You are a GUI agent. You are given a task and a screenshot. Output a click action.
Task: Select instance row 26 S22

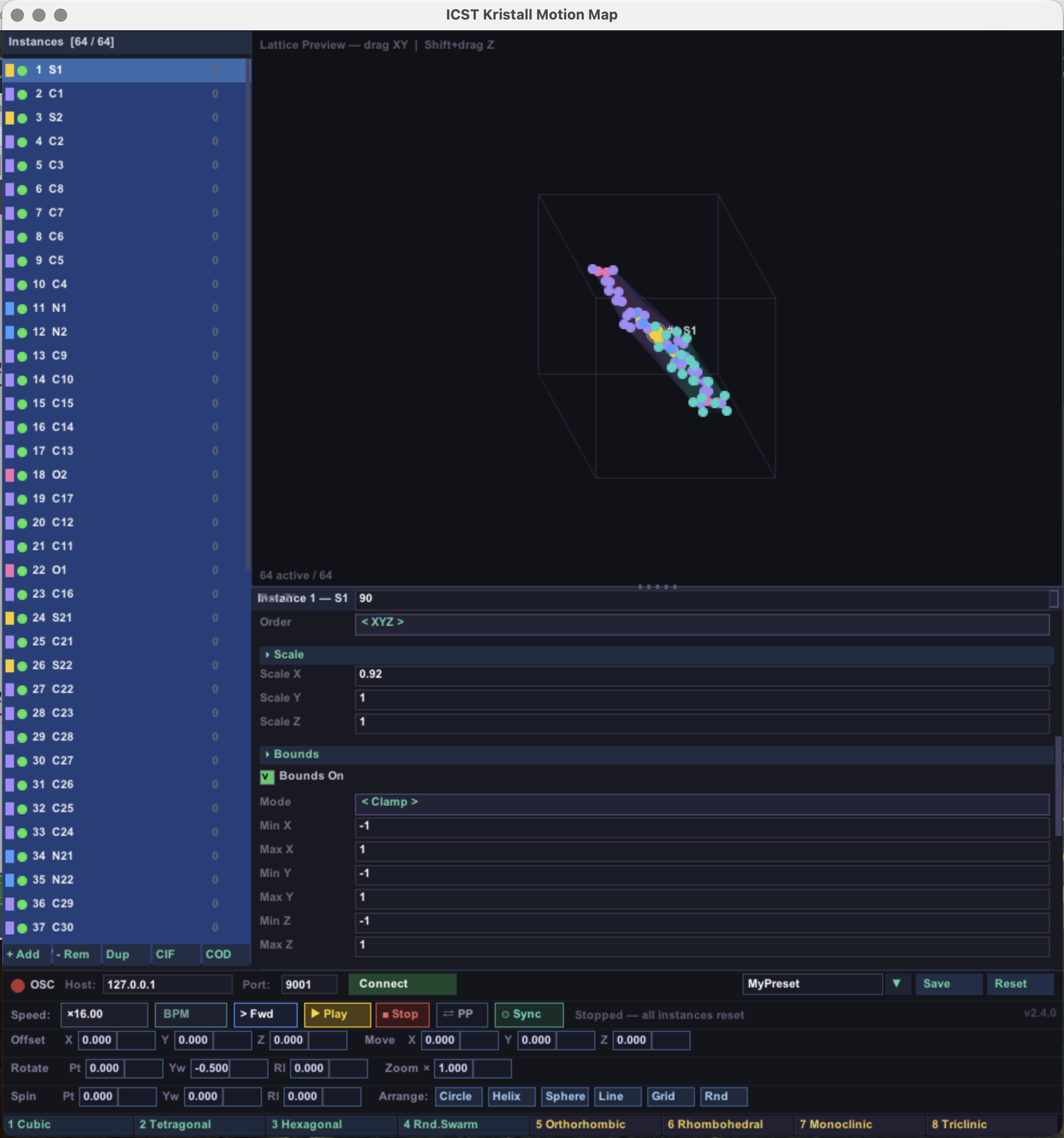(125, 666)
